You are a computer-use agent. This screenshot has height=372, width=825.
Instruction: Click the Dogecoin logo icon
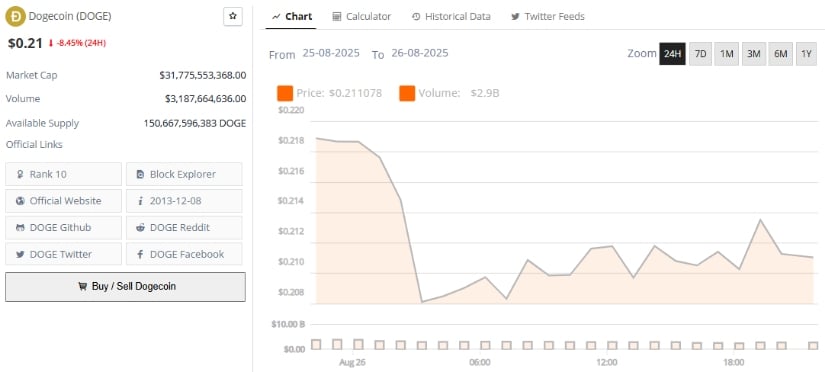point(15,16)
